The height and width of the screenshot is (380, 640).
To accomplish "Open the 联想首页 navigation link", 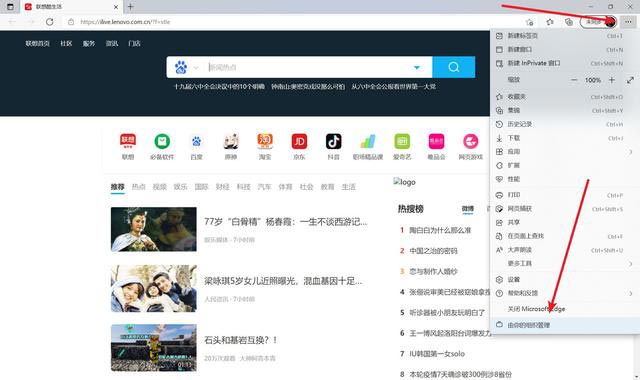I will pyautogui.click(x=38, y=43).
